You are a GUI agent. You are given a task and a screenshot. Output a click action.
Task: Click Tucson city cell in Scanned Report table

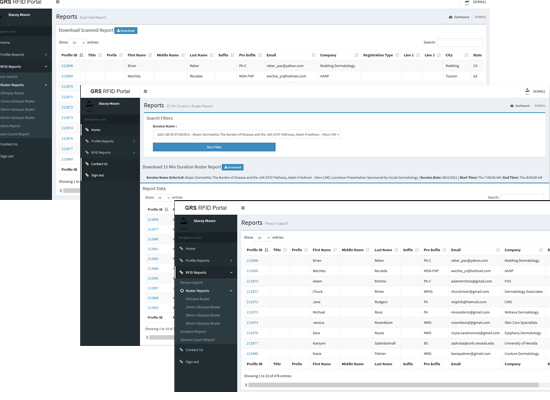451,76
